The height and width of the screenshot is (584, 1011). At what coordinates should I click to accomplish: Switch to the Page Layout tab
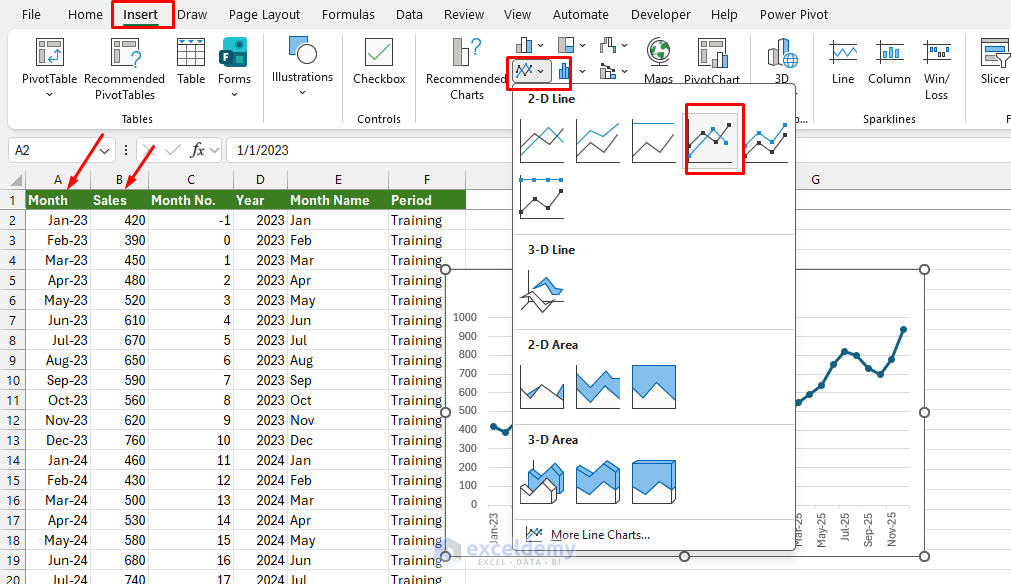[x=264, y=14]
